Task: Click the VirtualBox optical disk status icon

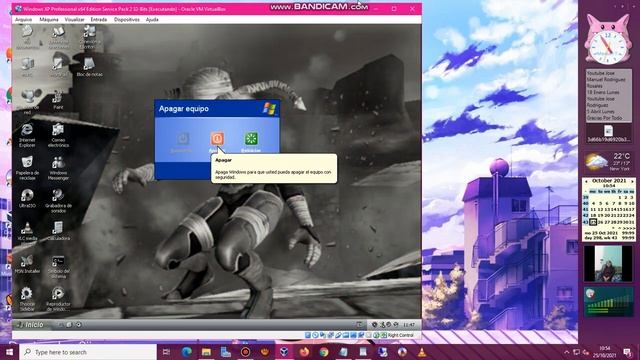Action: click(315, 335)
